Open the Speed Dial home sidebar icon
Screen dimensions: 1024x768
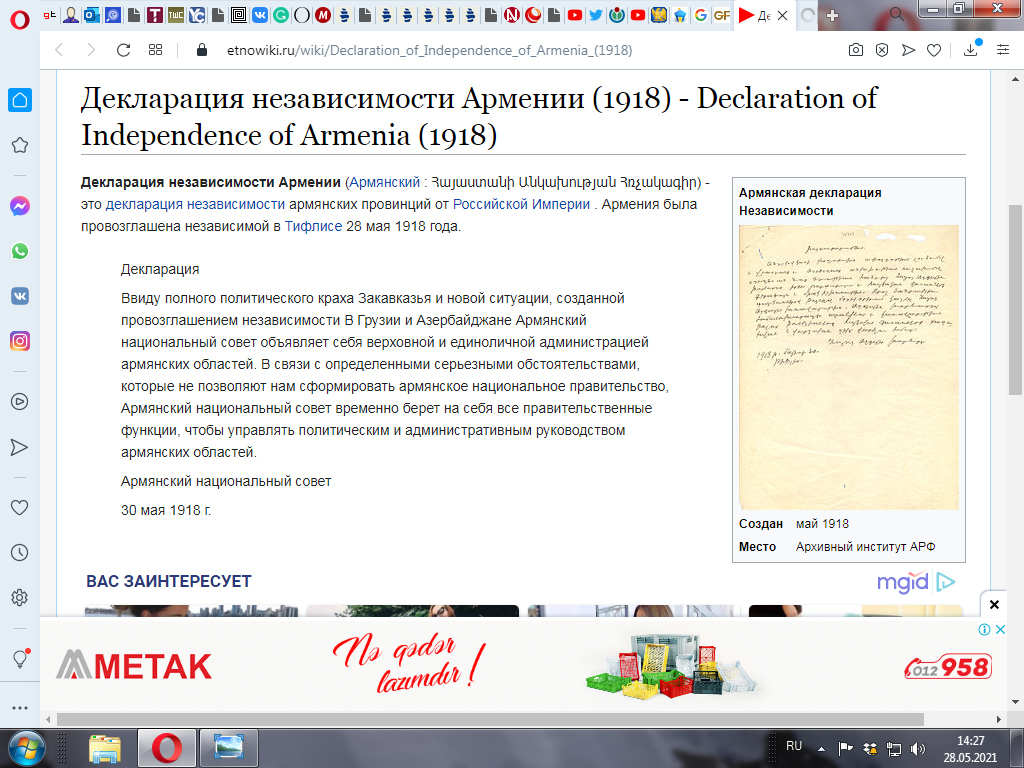click(x=20, y=100)
